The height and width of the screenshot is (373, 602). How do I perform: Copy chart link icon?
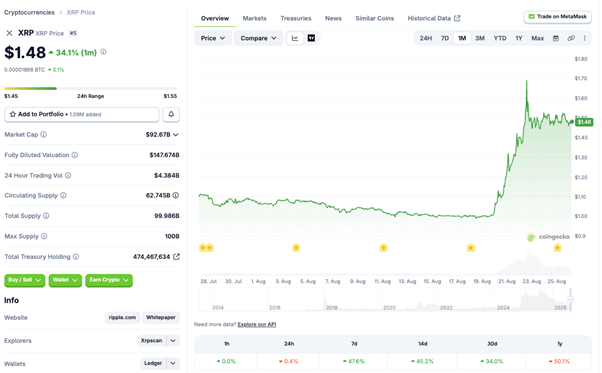click(x=571, y=38)
